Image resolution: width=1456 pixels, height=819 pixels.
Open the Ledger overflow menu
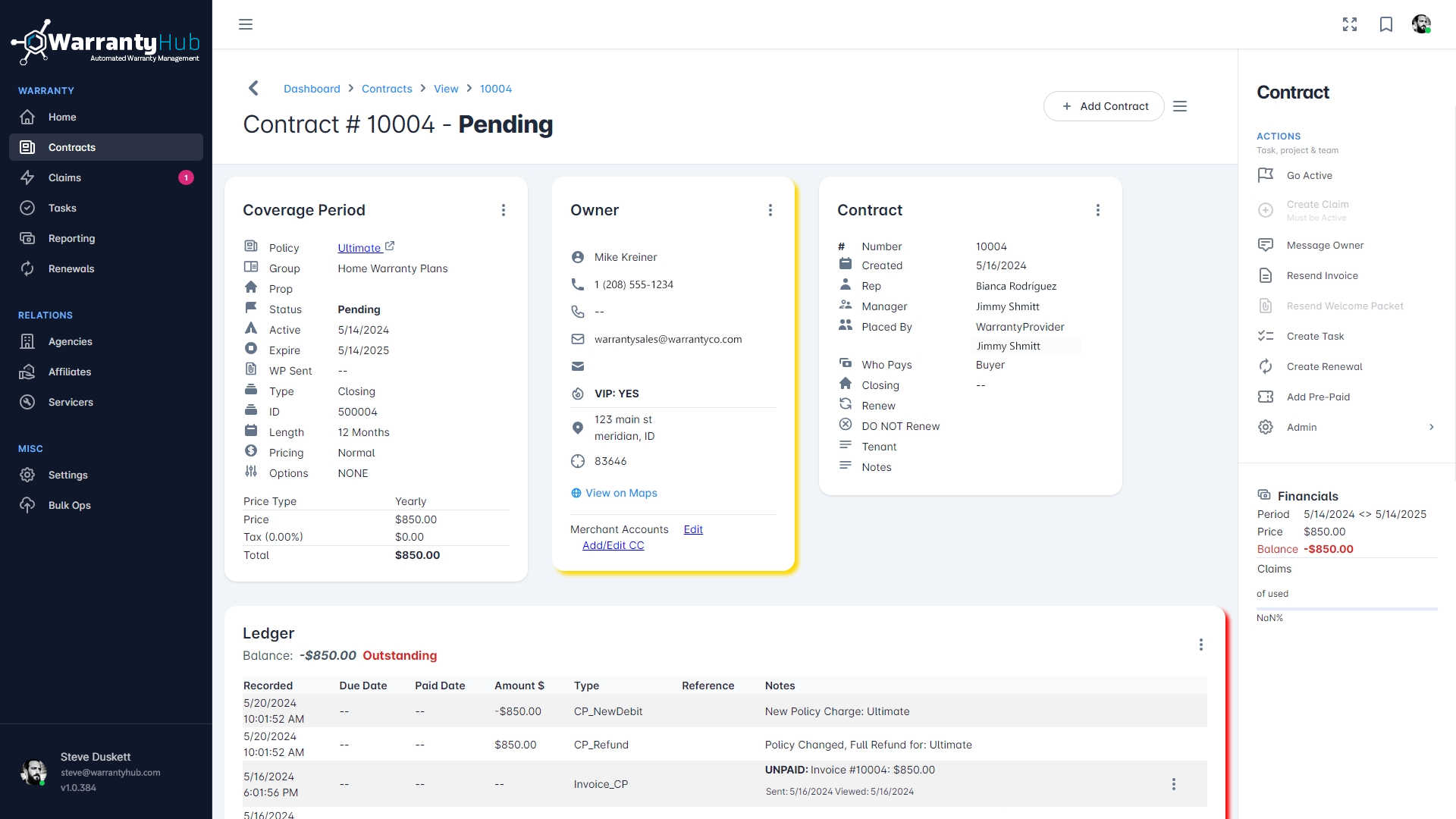click(x=1201, y=644)
